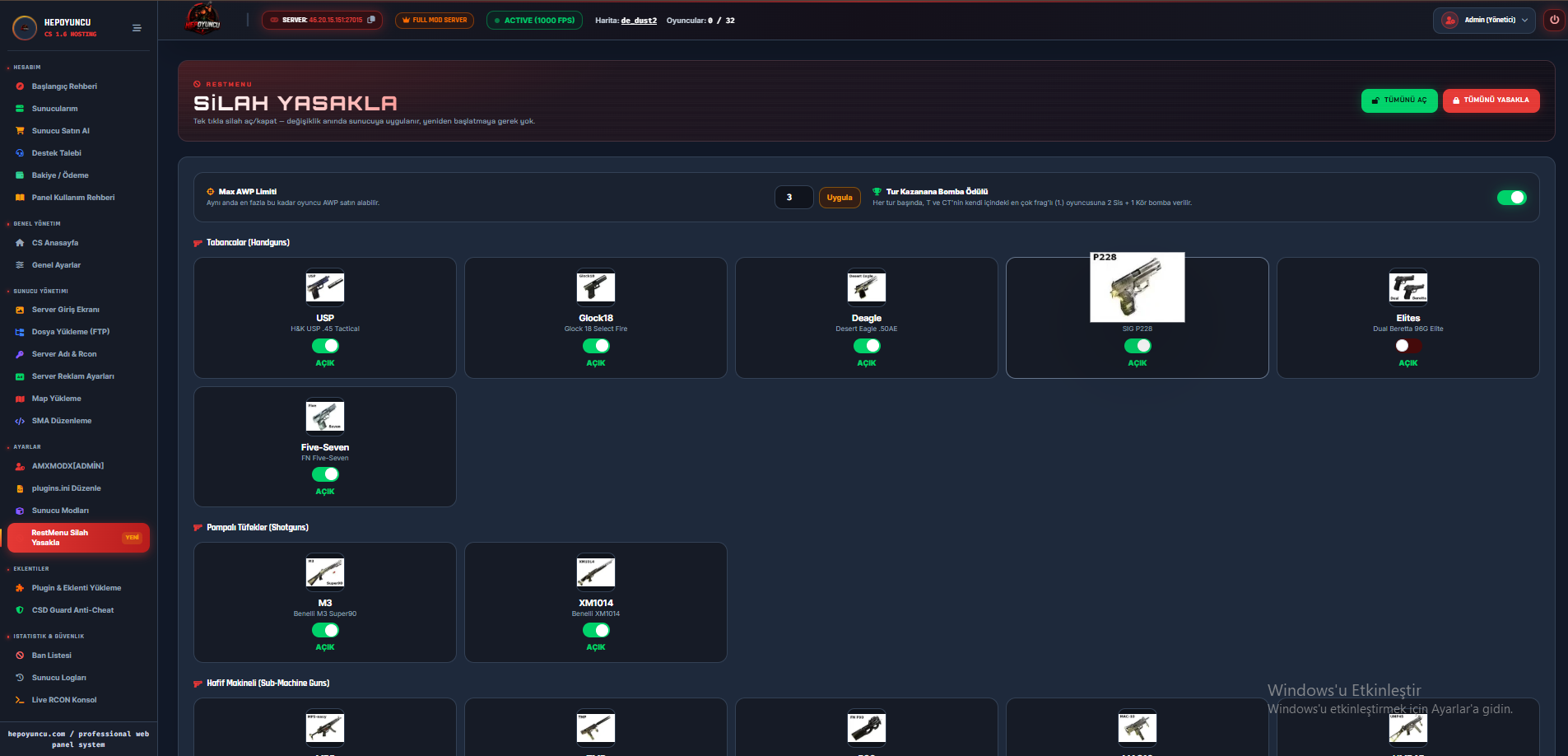1568x756 pixels.
Task: Click AMXMODX[ADMIN] user icon
Action: [20, 466]
